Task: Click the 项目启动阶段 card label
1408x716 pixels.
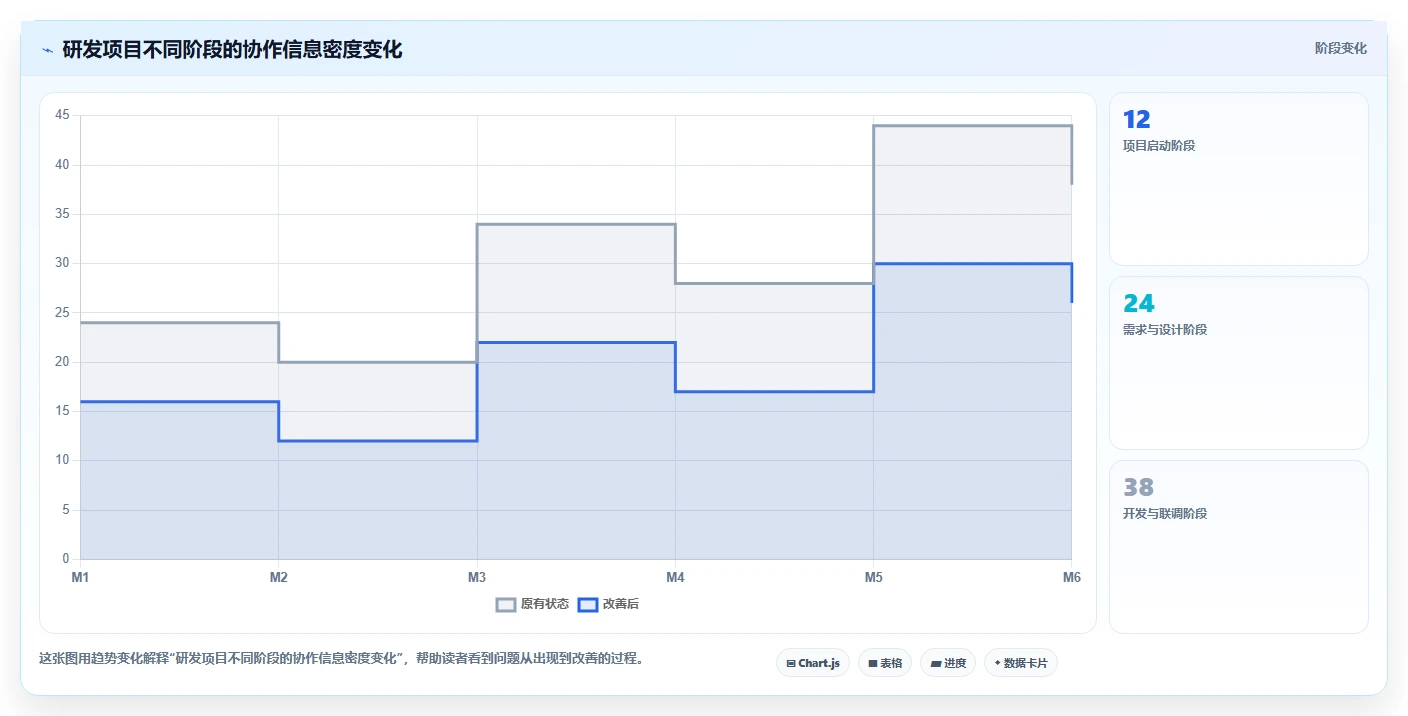Action: [x=1159, y=146]
